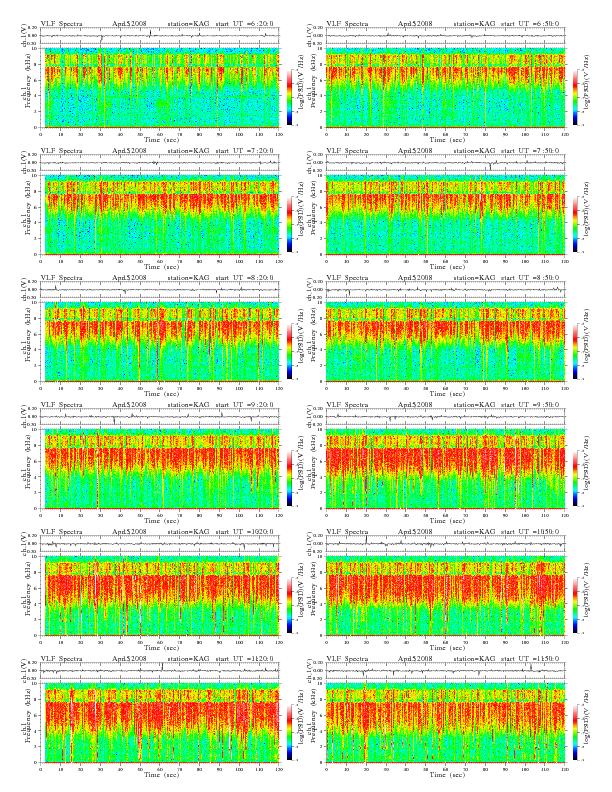The width and height of the screenshot is (612, 792).
Task: Click the PSD color bar beside UT 9:20:0 plot
Action: [290, 478]
